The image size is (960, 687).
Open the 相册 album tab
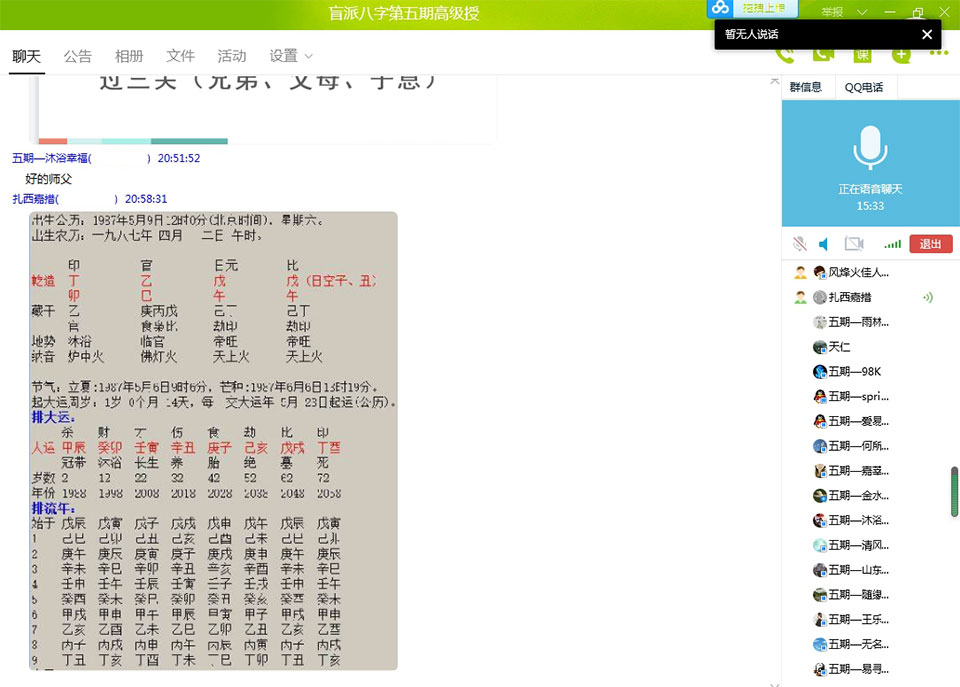tap(129, 56)
